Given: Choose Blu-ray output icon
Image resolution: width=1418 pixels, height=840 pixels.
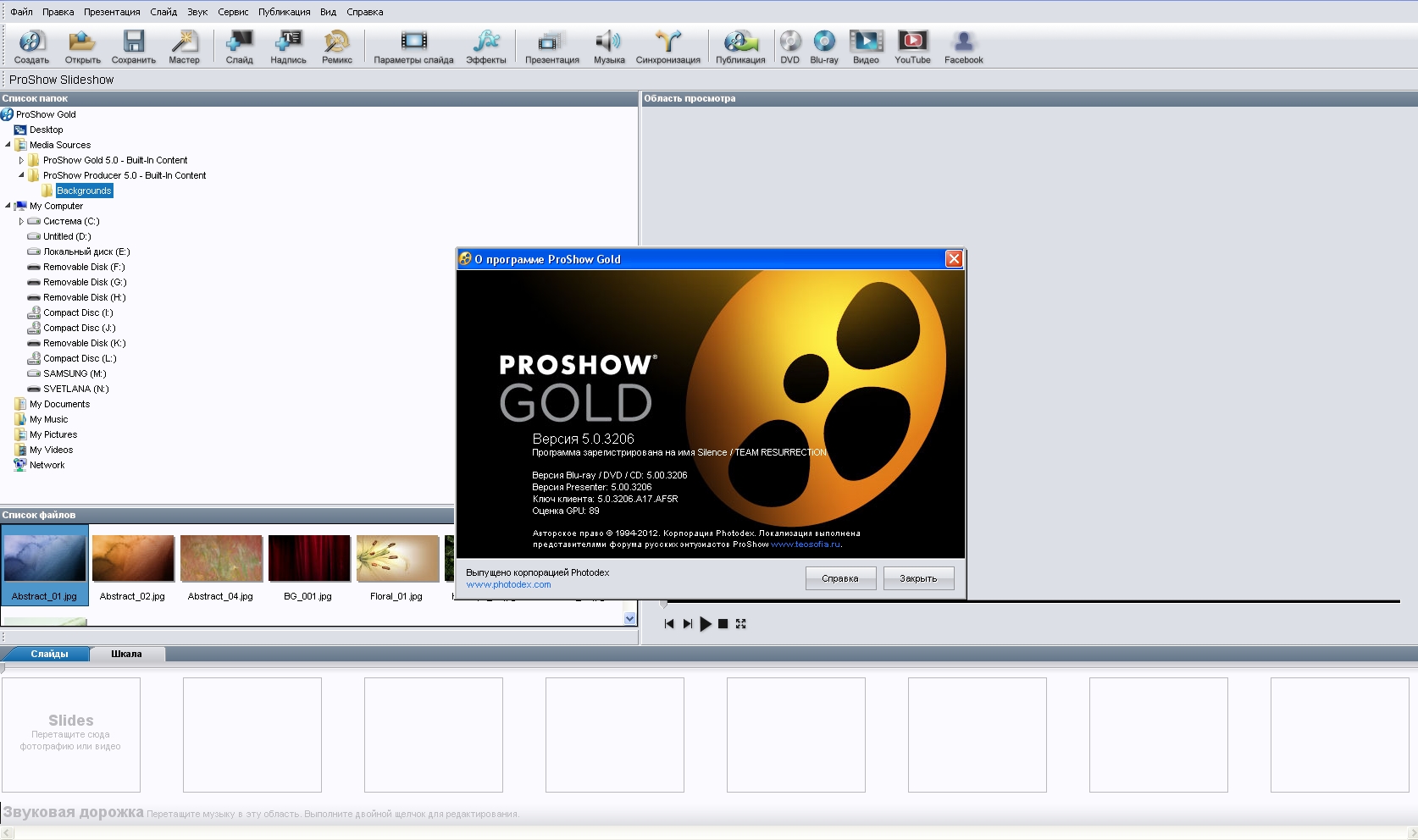Looking at the screenshot, I should tap(824, 47).
